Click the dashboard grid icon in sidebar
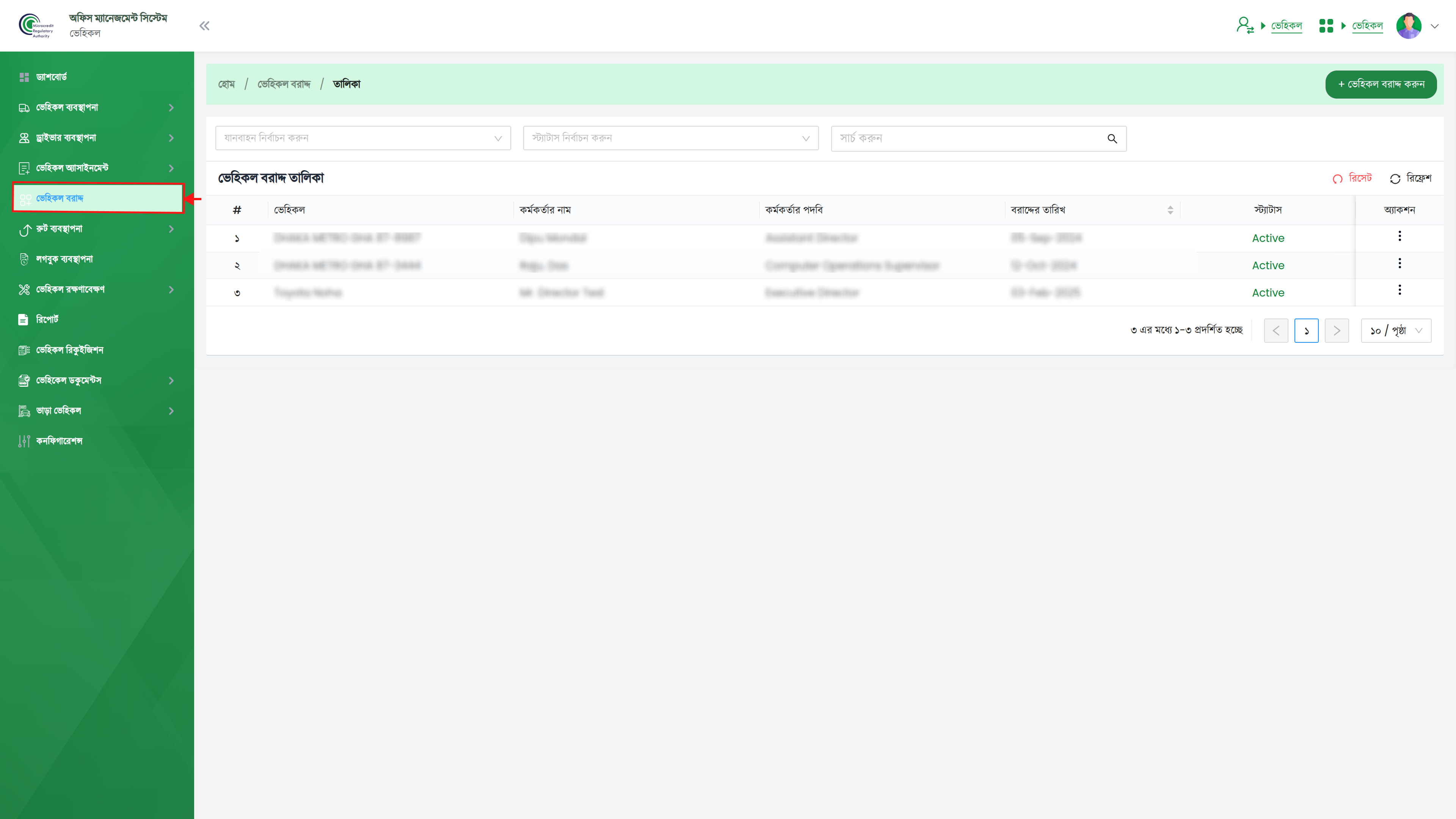Image resolution: width=1456 pixels, height=819 pixels. click(x=24, y=77)
